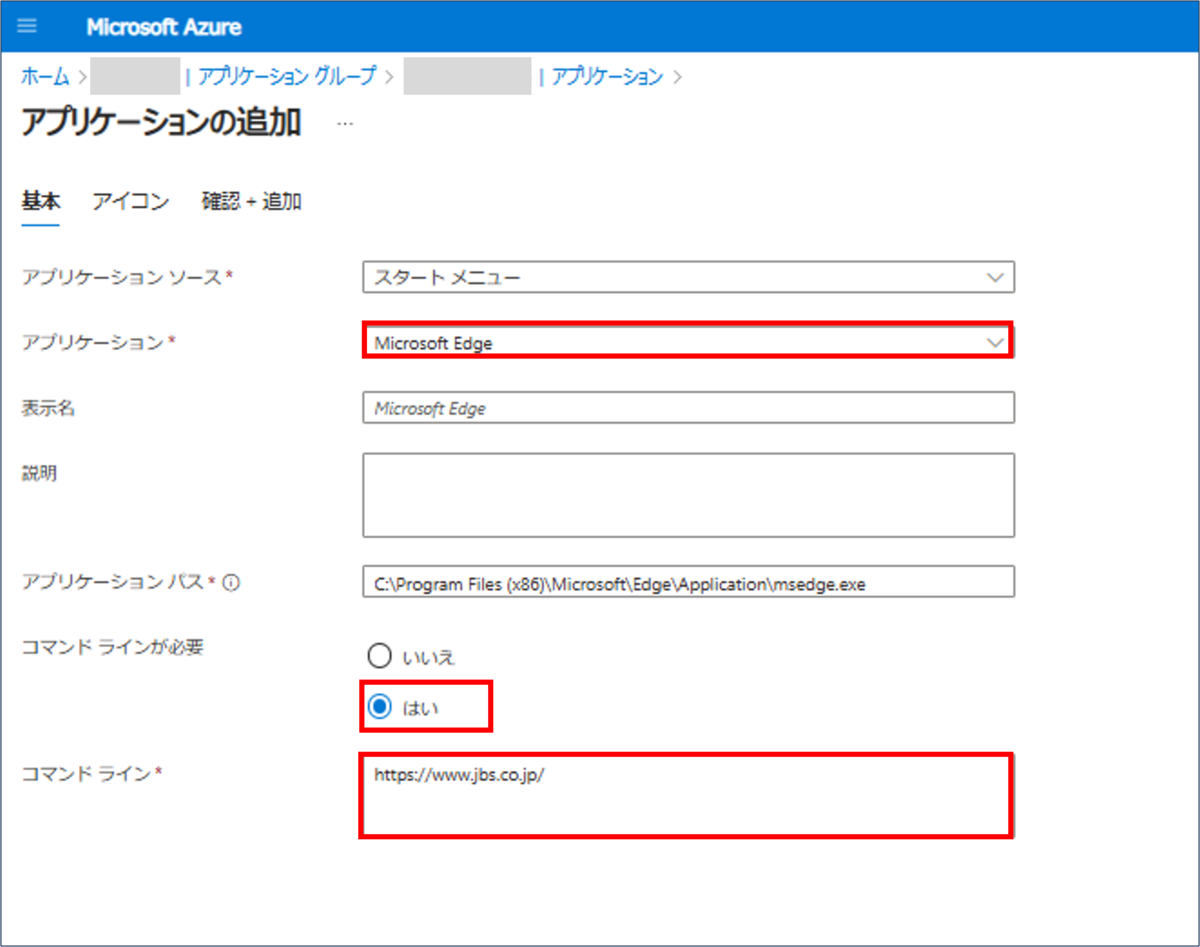
Task: Click into the 表示名 input field
Action: point(688,408)
